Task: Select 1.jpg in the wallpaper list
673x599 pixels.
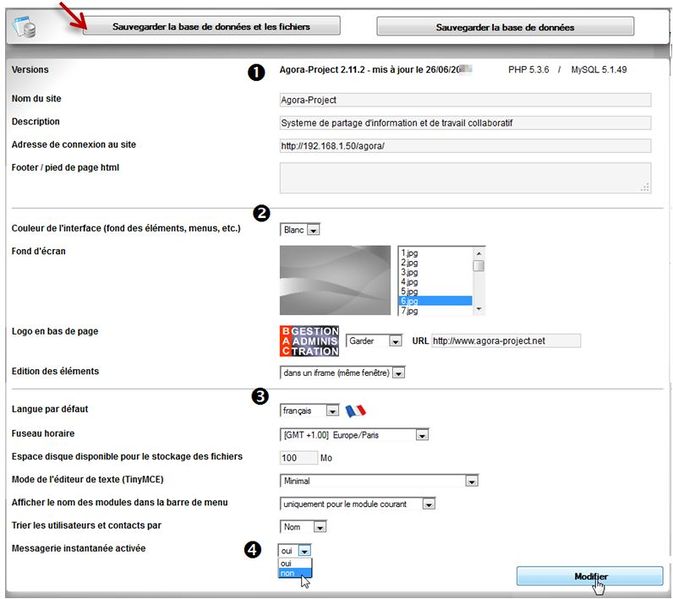Action: click(436, 253)
